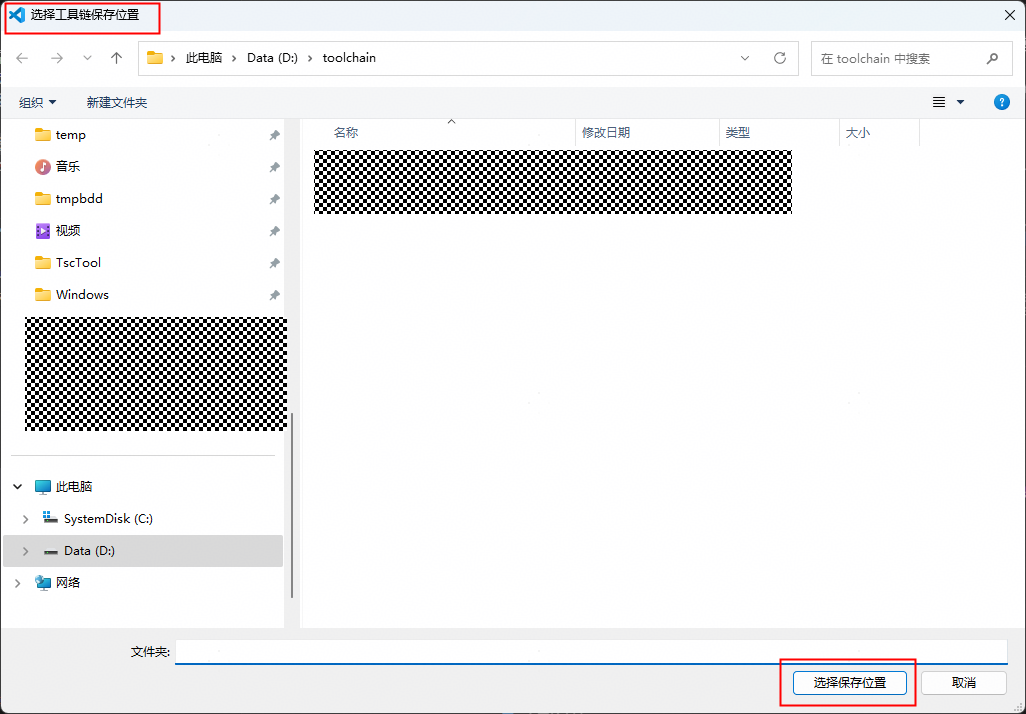Open the 组织 menu
1026x714 pixels.
tap(38, 102)
